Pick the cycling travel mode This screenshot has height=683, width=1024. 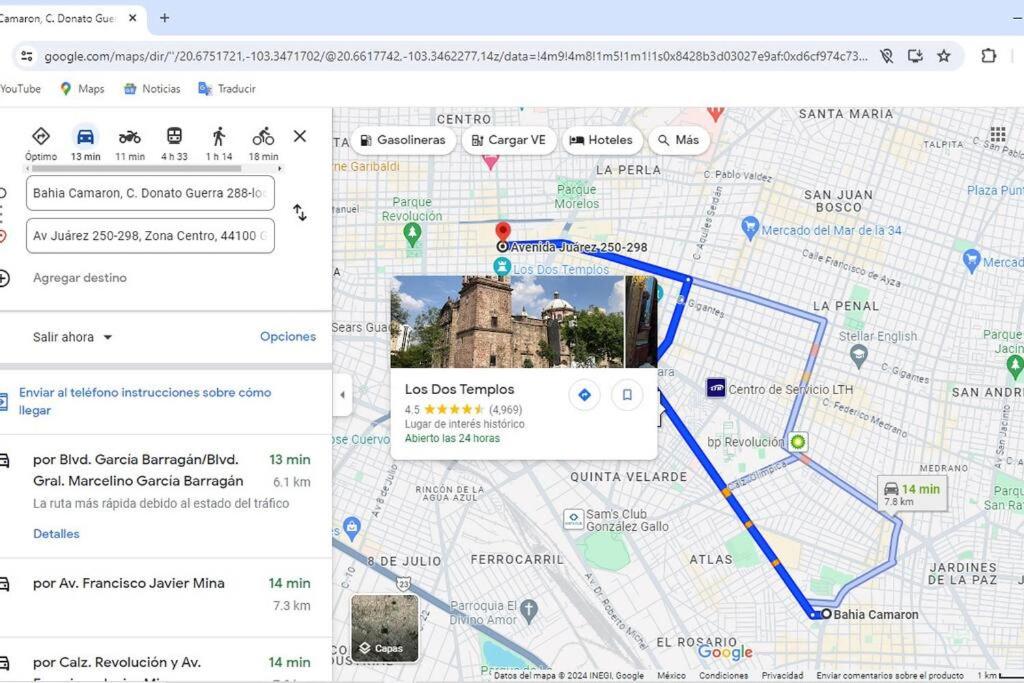pyautogui.click(x=263, y=136)
